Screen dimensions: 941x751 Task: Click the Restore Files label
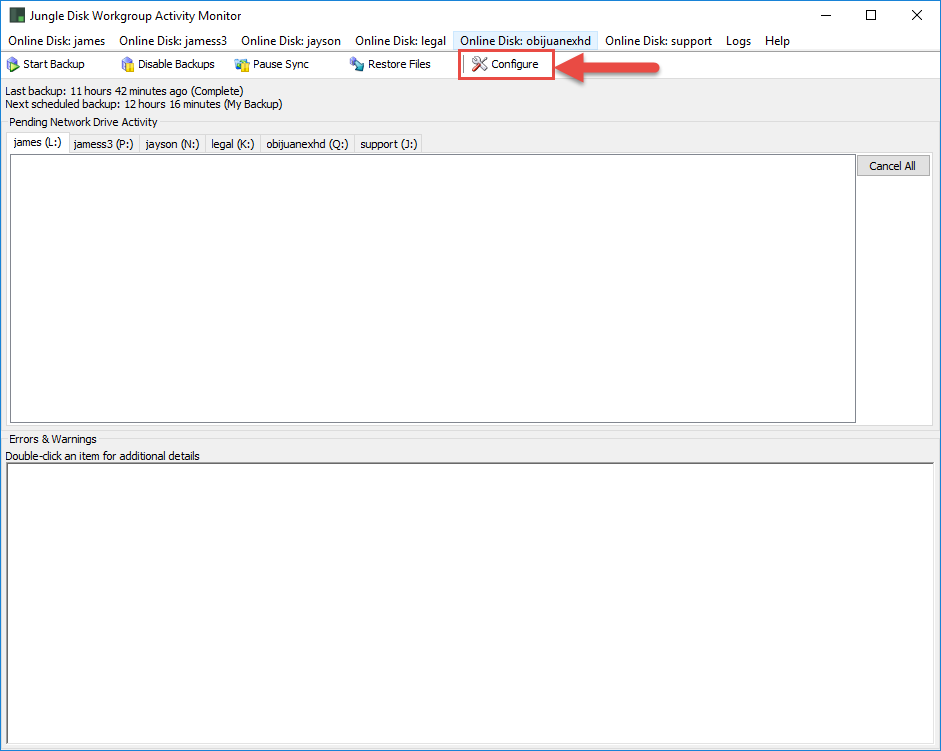coord(399,64)
